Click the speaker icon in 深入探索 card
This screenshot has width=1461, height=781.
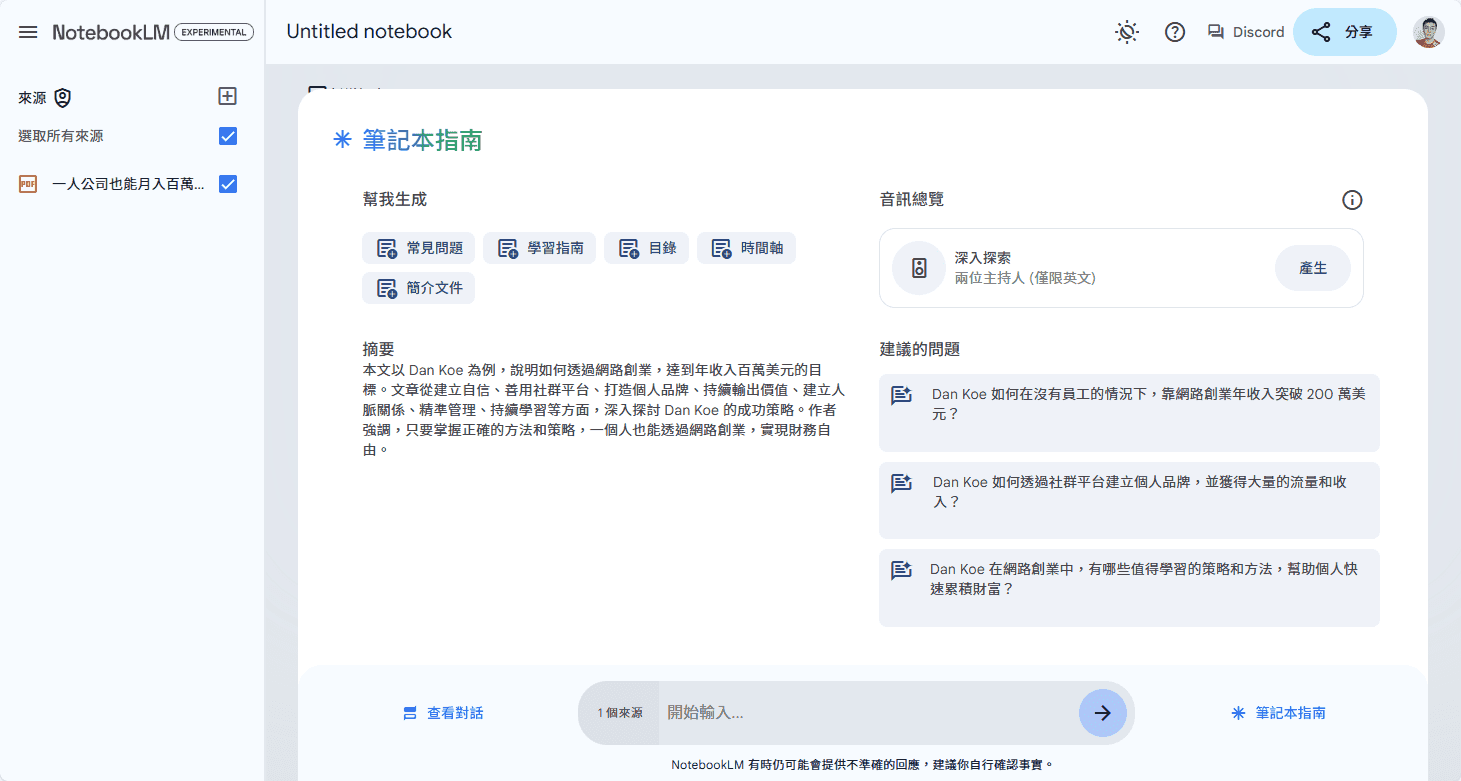pos(919,268)
